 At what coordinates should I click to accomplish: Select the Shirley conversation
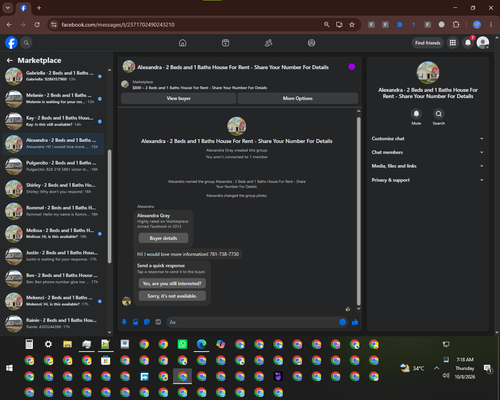(53, 188)
